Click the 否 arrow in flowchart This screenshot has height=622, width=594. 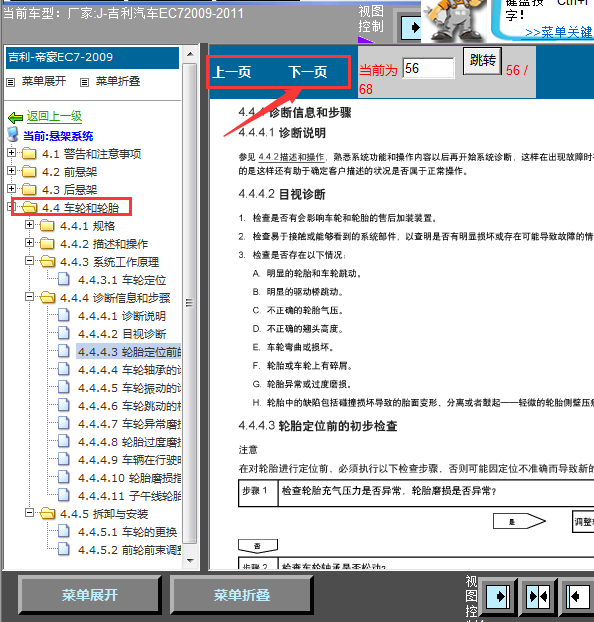258,546
